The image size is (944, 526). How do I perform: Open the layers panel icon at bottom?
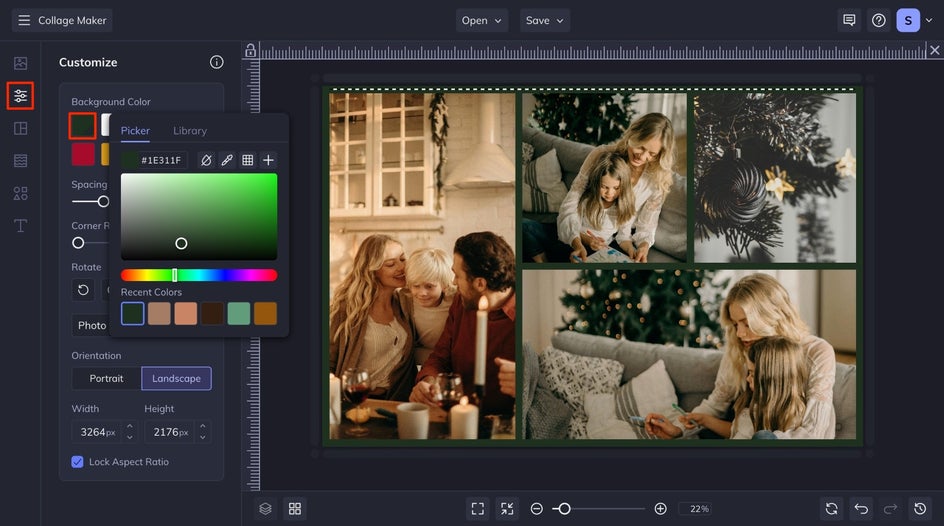266,509
